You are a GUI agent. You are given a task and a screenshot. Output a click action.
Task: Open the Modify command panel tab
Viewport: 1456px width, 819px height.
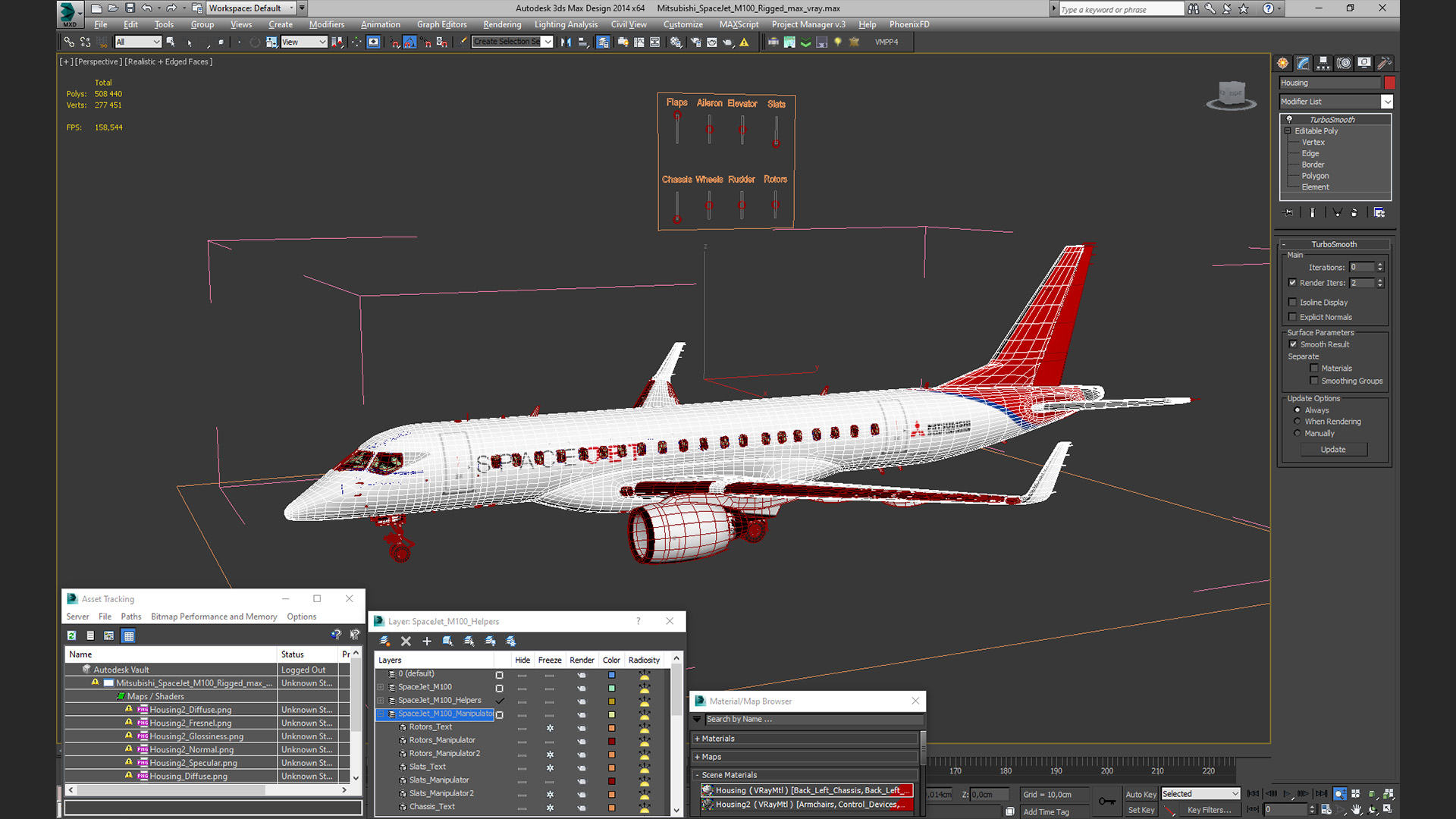click(1303, 63)
